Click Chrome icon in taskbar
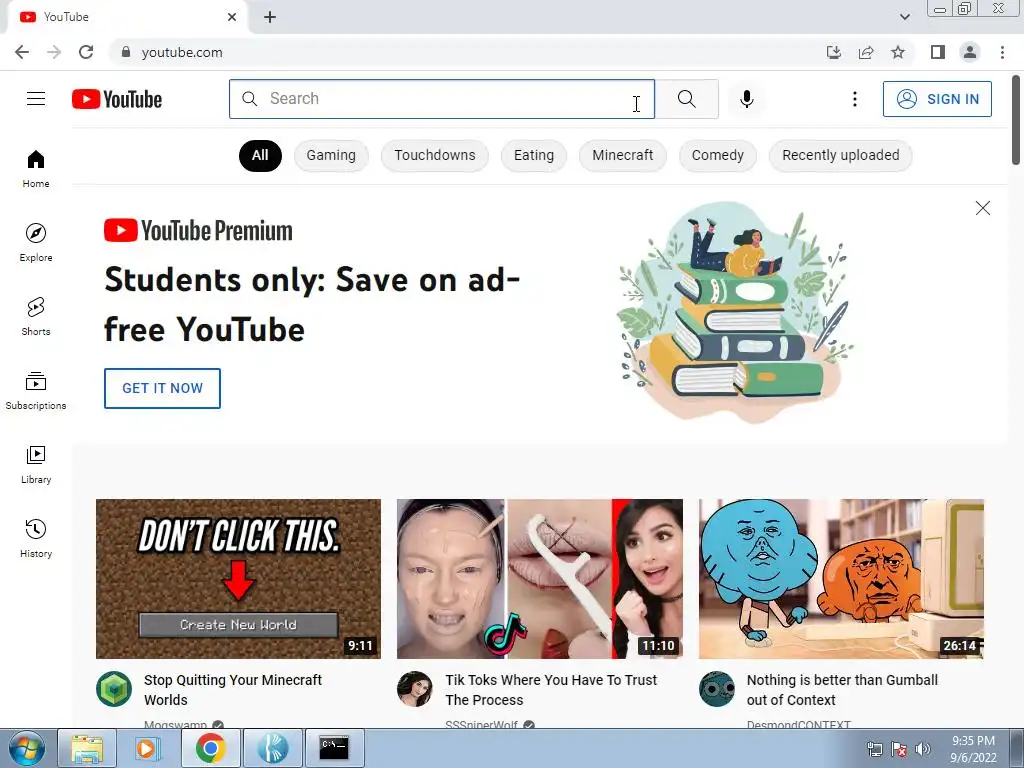The height and width of the screenshot is (768, 1024). coord(210,748)
